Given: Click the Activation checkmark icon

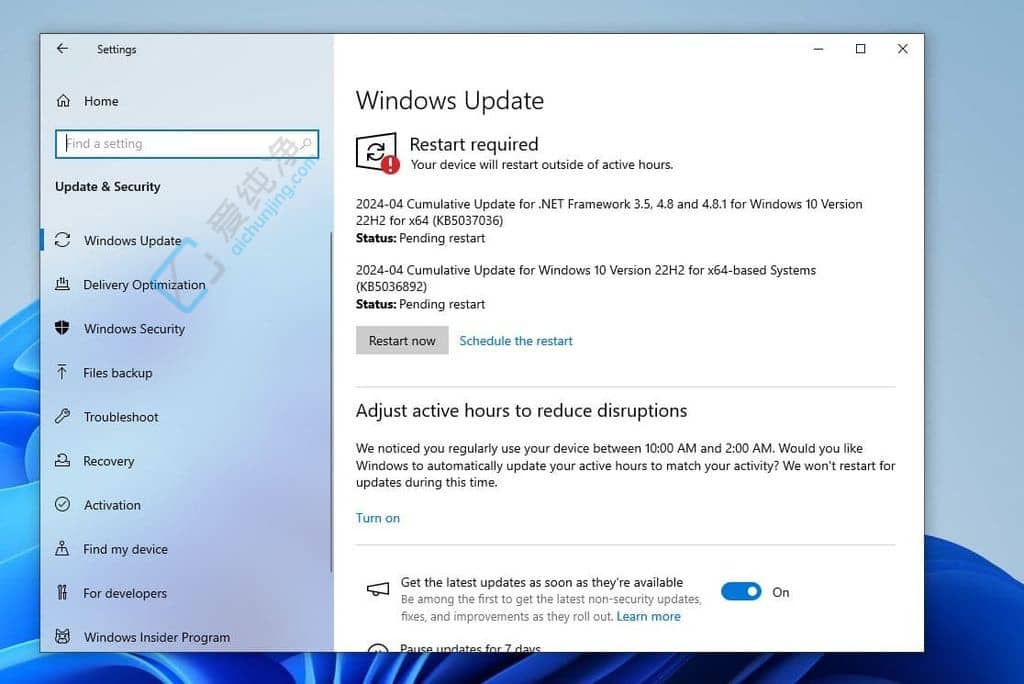Looking at the screenshot, I should pos(63,505).
